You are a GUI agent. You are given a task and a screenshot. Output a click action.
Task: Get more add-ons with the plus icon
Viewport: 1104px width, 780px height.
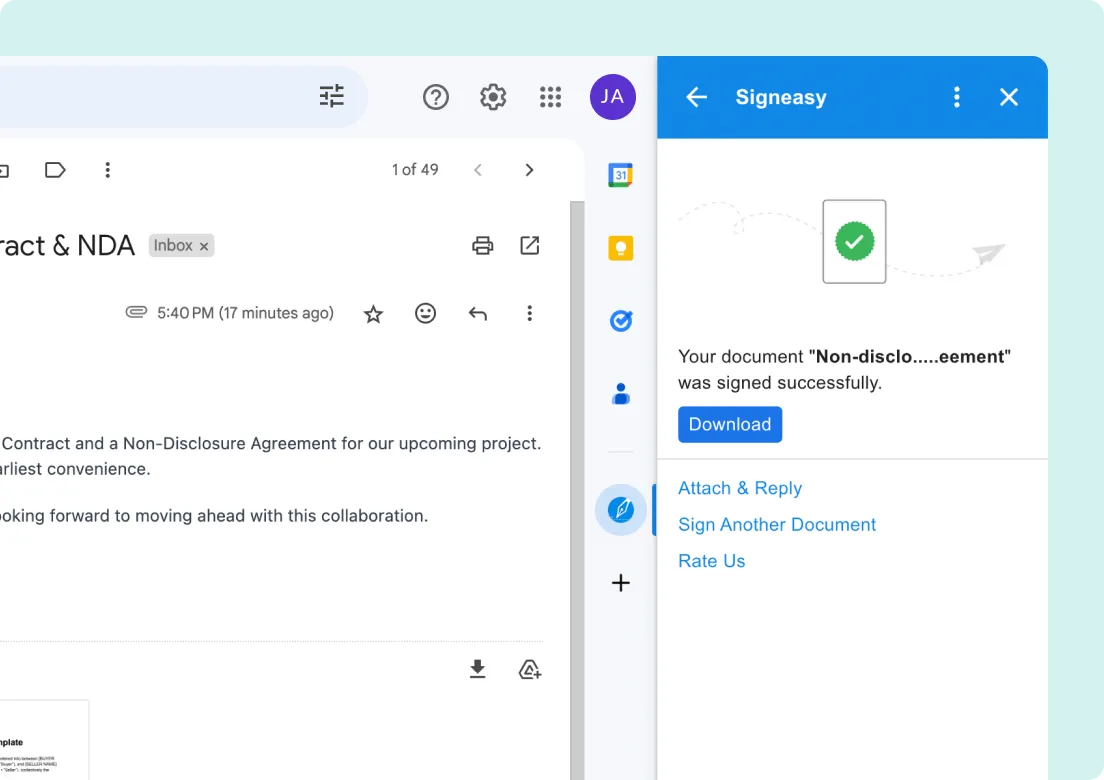pos(620,583)
